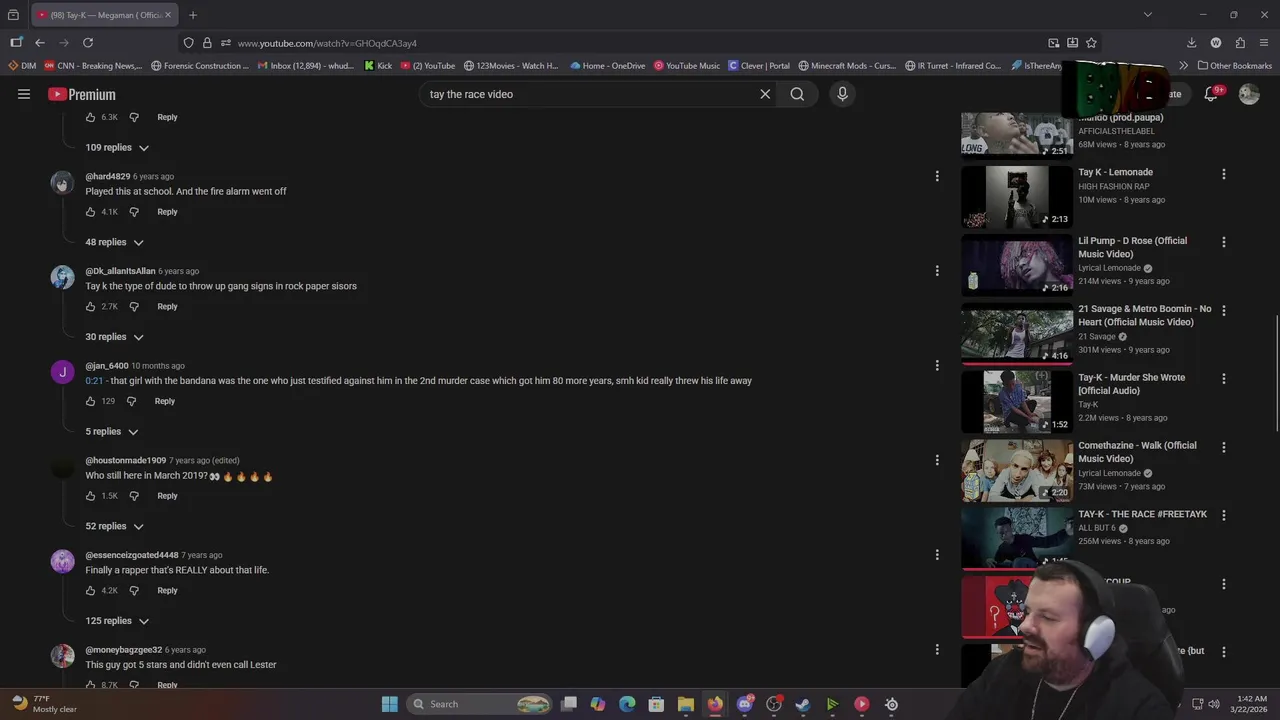Image resolution: width=1280 pixels, height=720 pixels.
Task: Open @moneybagzgee32 channel link
Action: click(x=123, y=650)
